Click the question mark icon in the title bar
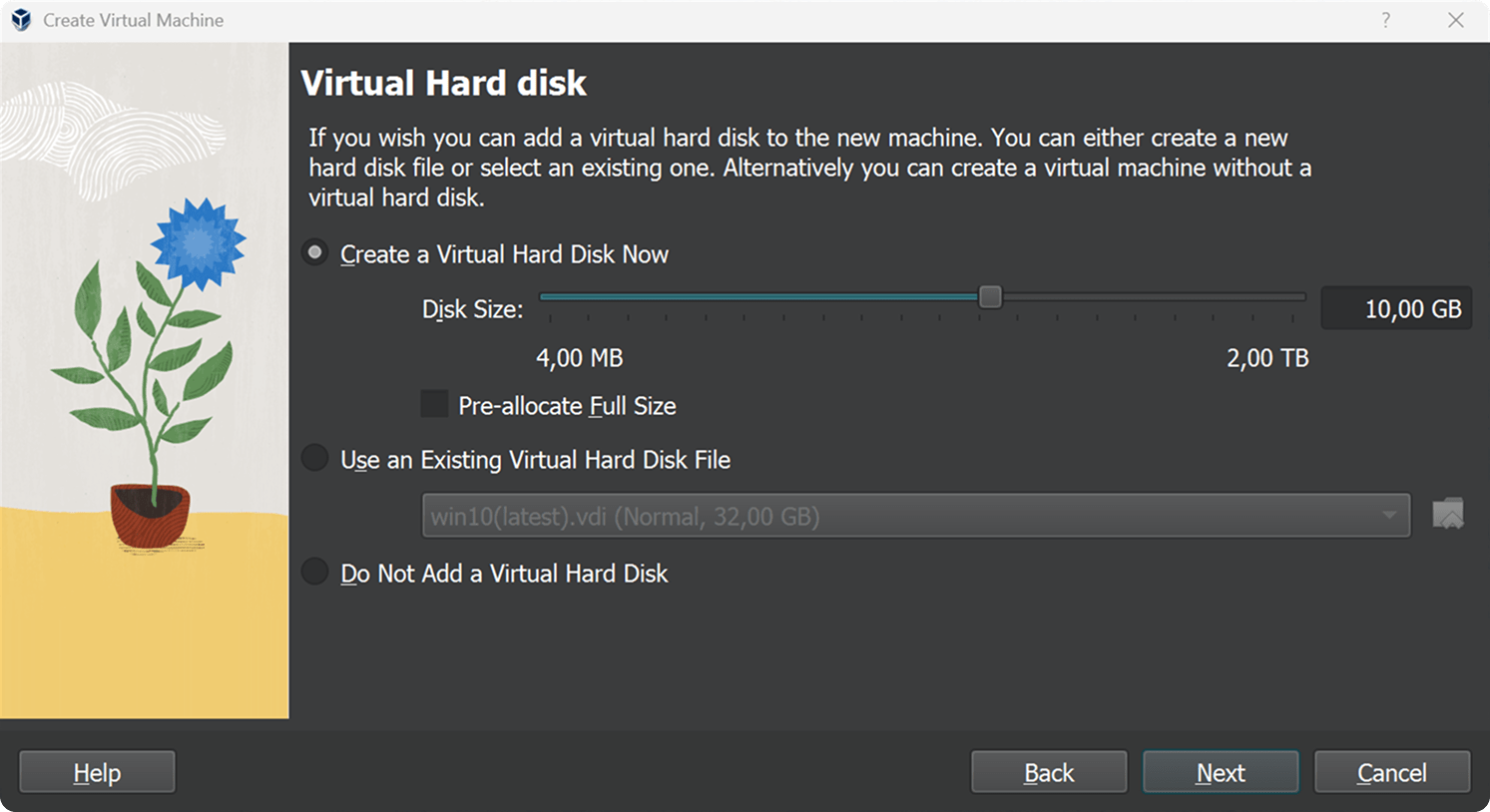 tap(1385, 20)
